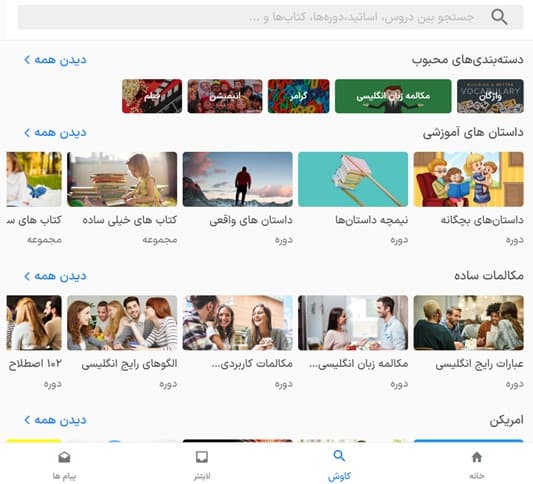Expand داستان های آموزشی via دیدن همه
This screenshot has width=533, height=484.
tap(55, 132)
